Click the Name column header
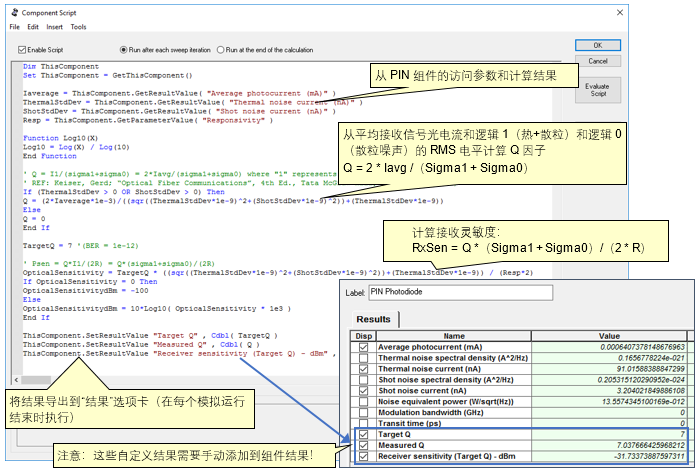This screenshot has height=471, width=699. click(454, 336)
